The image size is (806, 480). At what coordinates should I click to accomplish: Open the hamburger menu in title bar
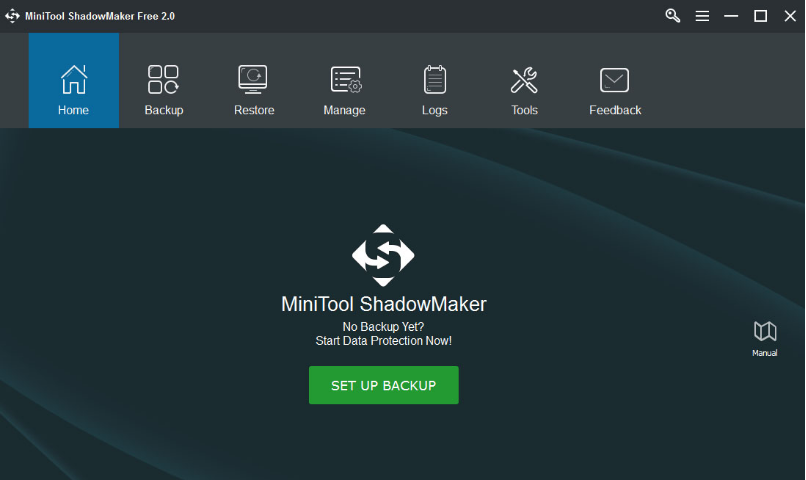click(702, 16)
